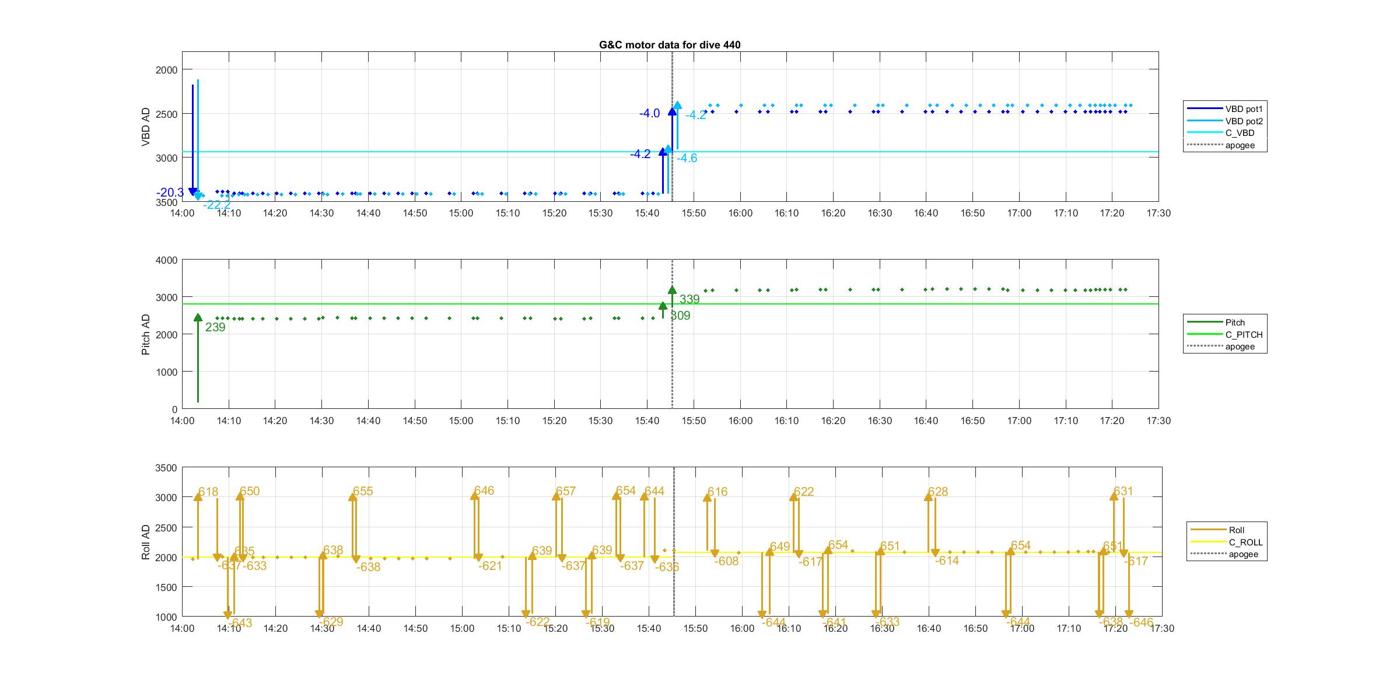
Task: Click the '339' pitch data label
Action: (x=690, y=299)
